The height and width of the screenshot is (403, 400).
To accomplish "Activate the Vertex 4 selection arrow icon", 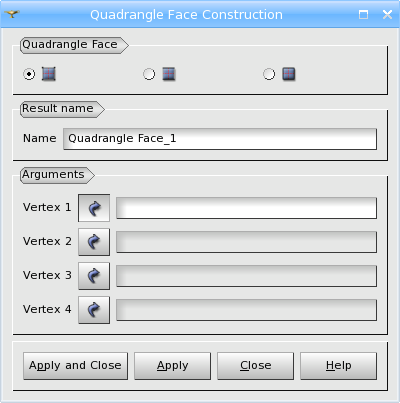I will (x=94, y=310).
